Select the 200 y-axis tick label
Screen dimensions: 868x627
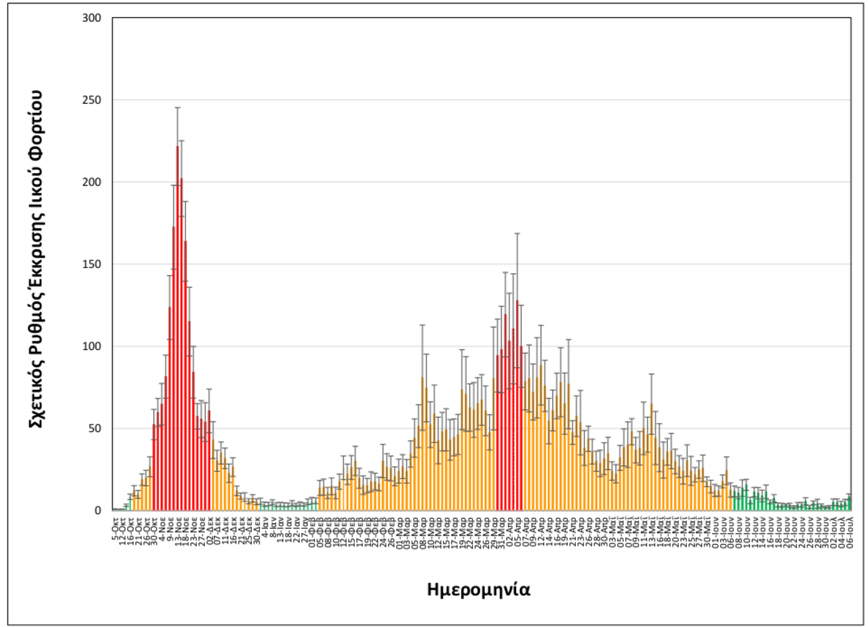click(x=91, y=183)
